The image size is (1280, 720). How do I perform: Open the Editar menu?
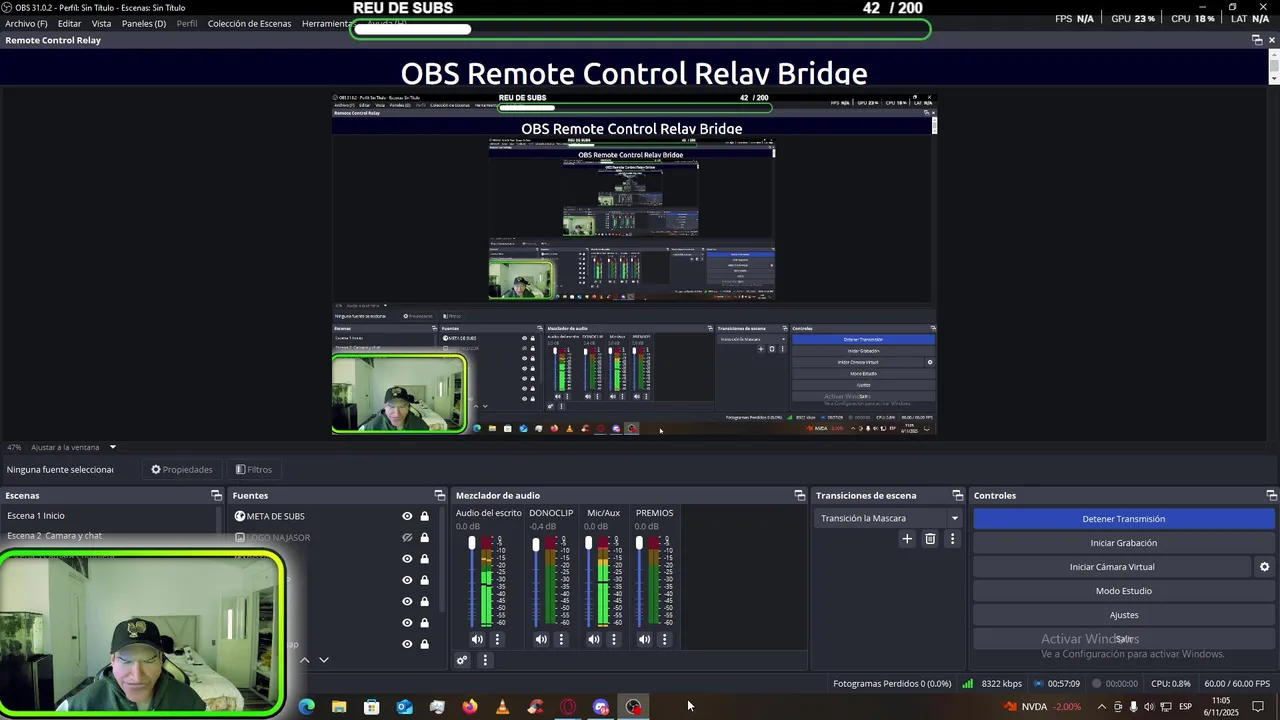pos(69,23)
